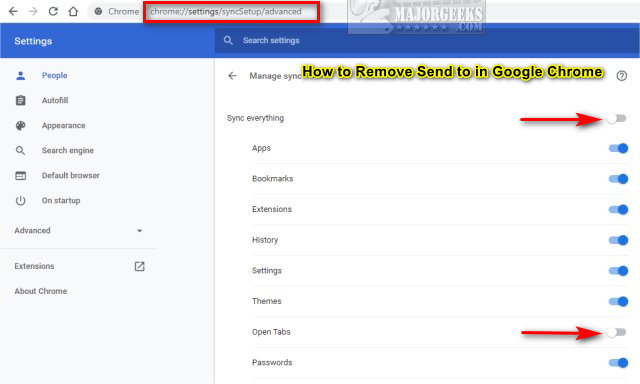Toggle History sync off
The image size is (640, 384).
(x=618, y=240)
